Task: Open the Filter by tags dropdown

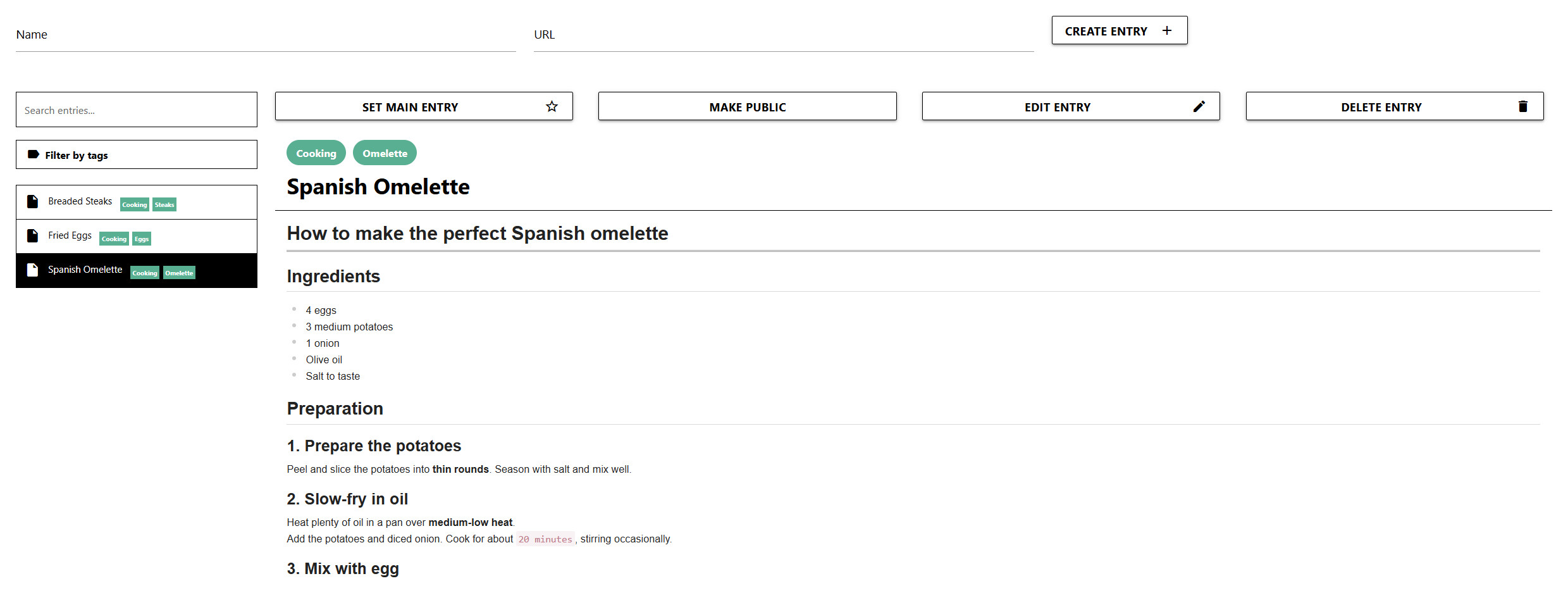Action: (x=136, y=154)
